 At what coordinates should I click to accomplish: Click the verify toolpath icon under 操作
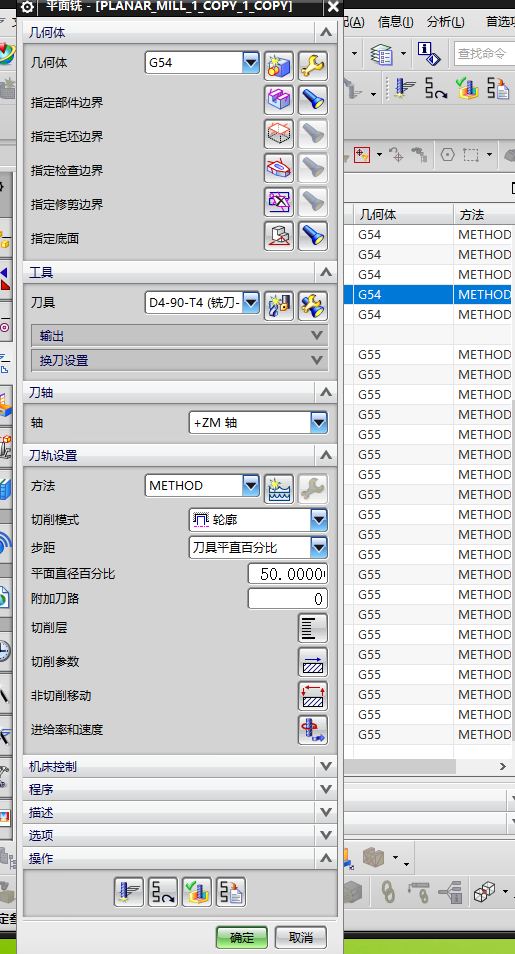tap(197, 893)
